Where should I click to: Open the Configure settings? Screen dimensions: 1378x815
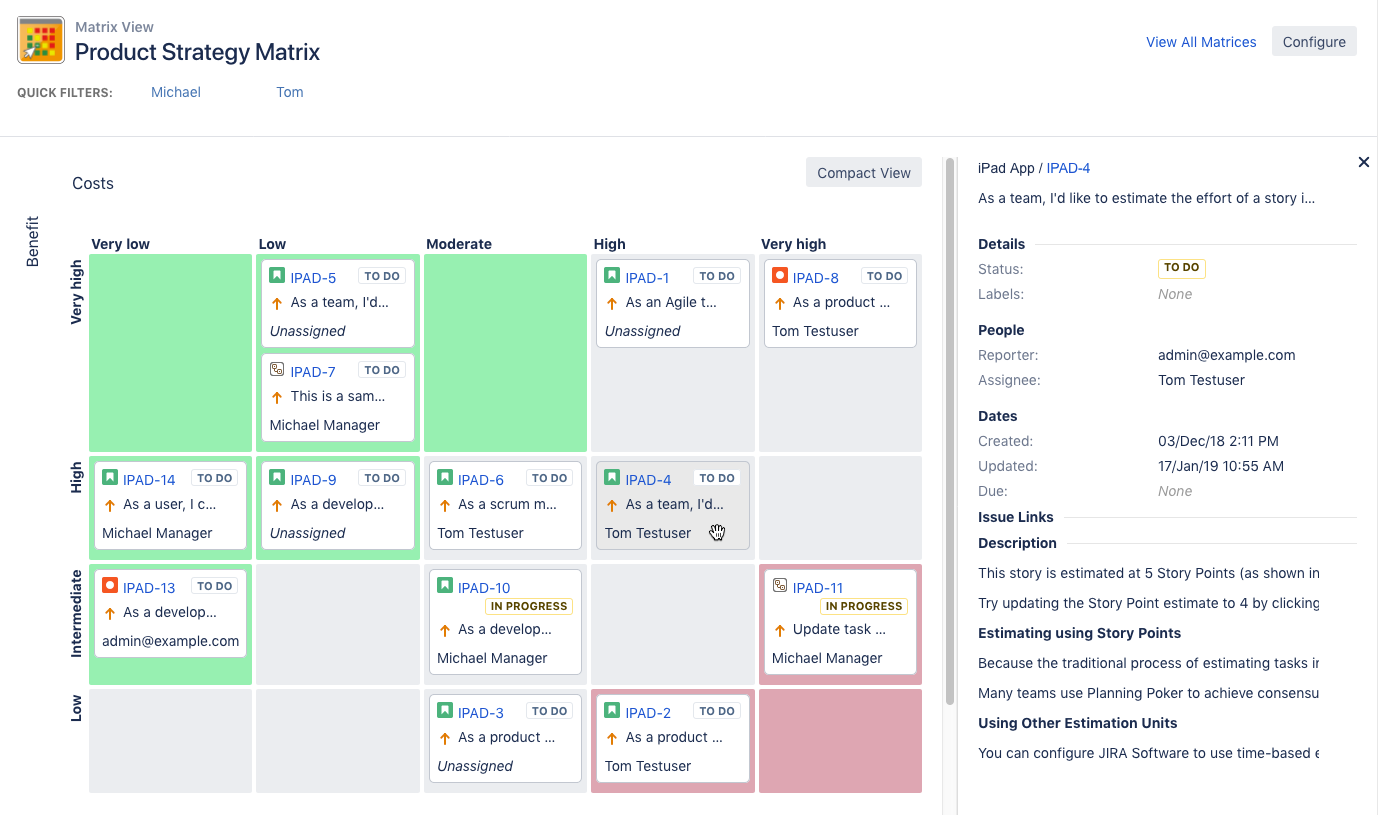1314,42
